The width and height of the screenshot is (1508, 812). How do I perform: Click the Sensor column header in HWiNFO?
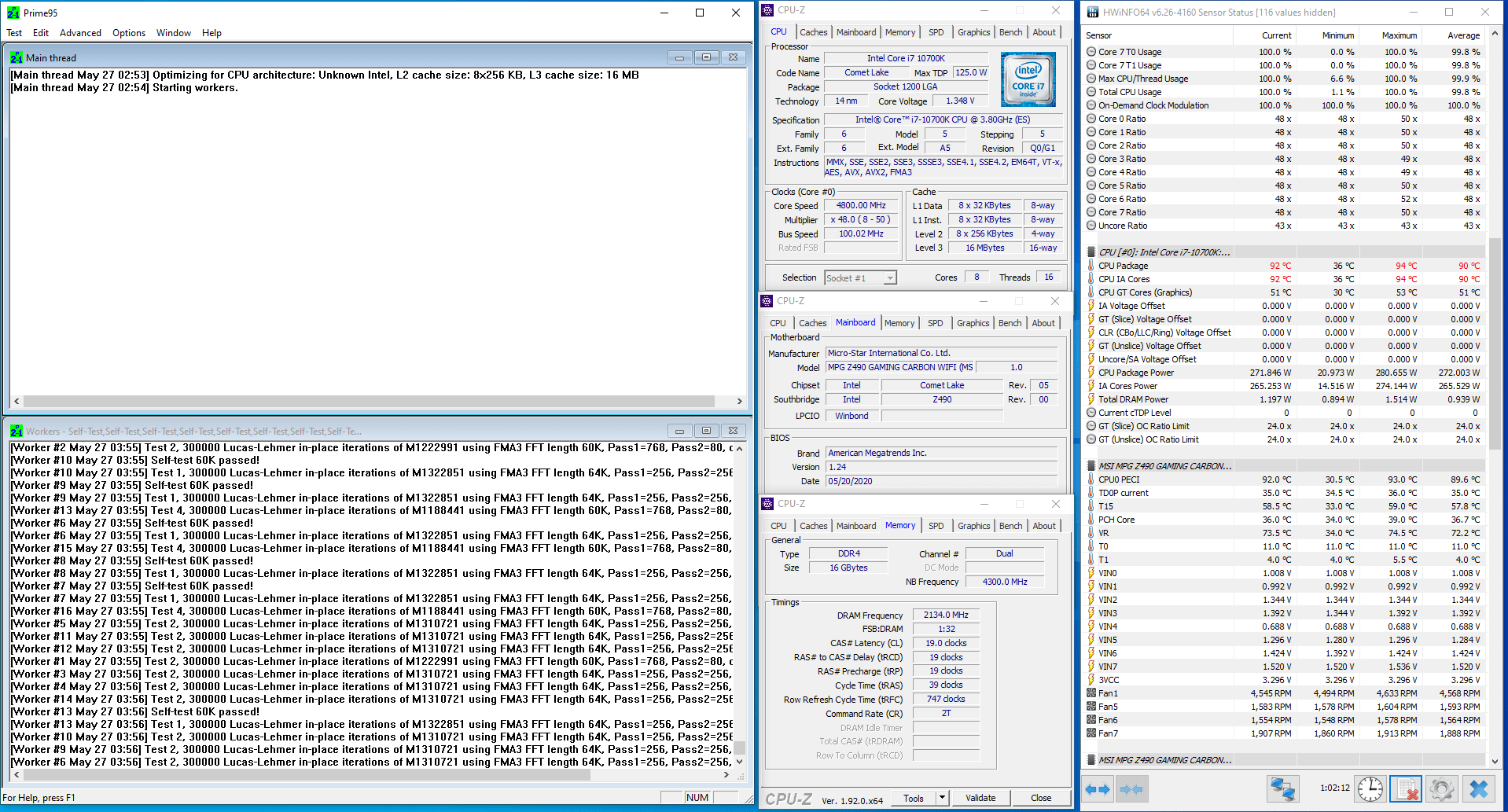[1157, 35]
